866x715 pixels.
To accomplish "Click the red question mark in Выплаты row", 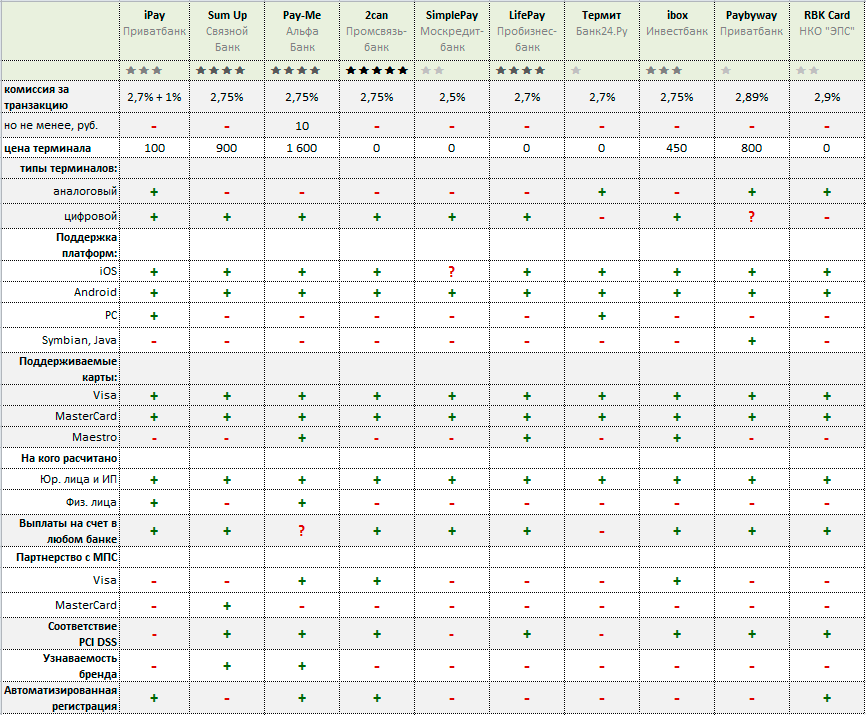I will (302, 531).
